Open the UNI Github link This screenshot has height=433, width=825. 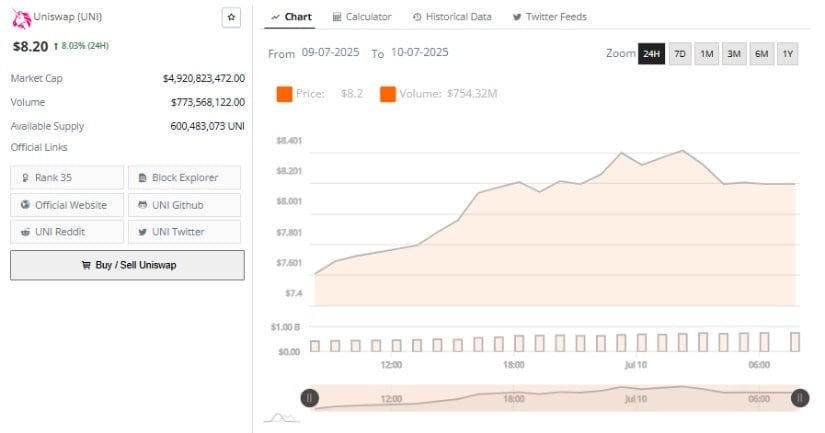184,205
